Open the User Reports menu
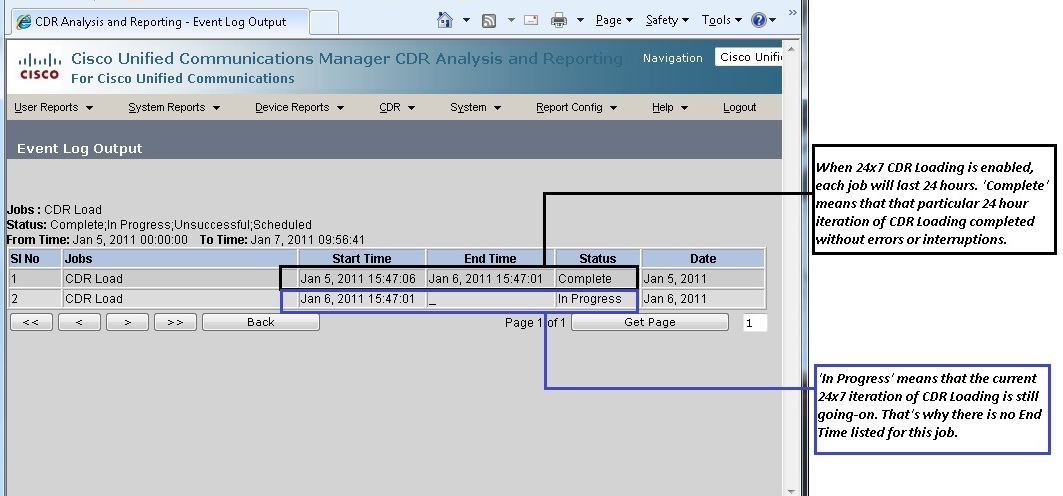Screen dimensions: 1063x496 pos(54,107)
